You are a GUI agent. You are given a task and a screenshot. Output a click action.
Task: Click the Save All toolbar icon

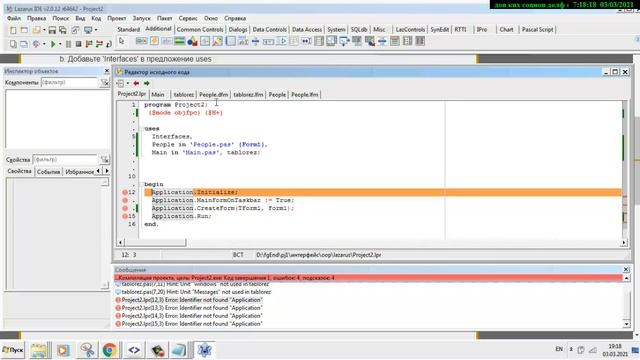(63, 30)
